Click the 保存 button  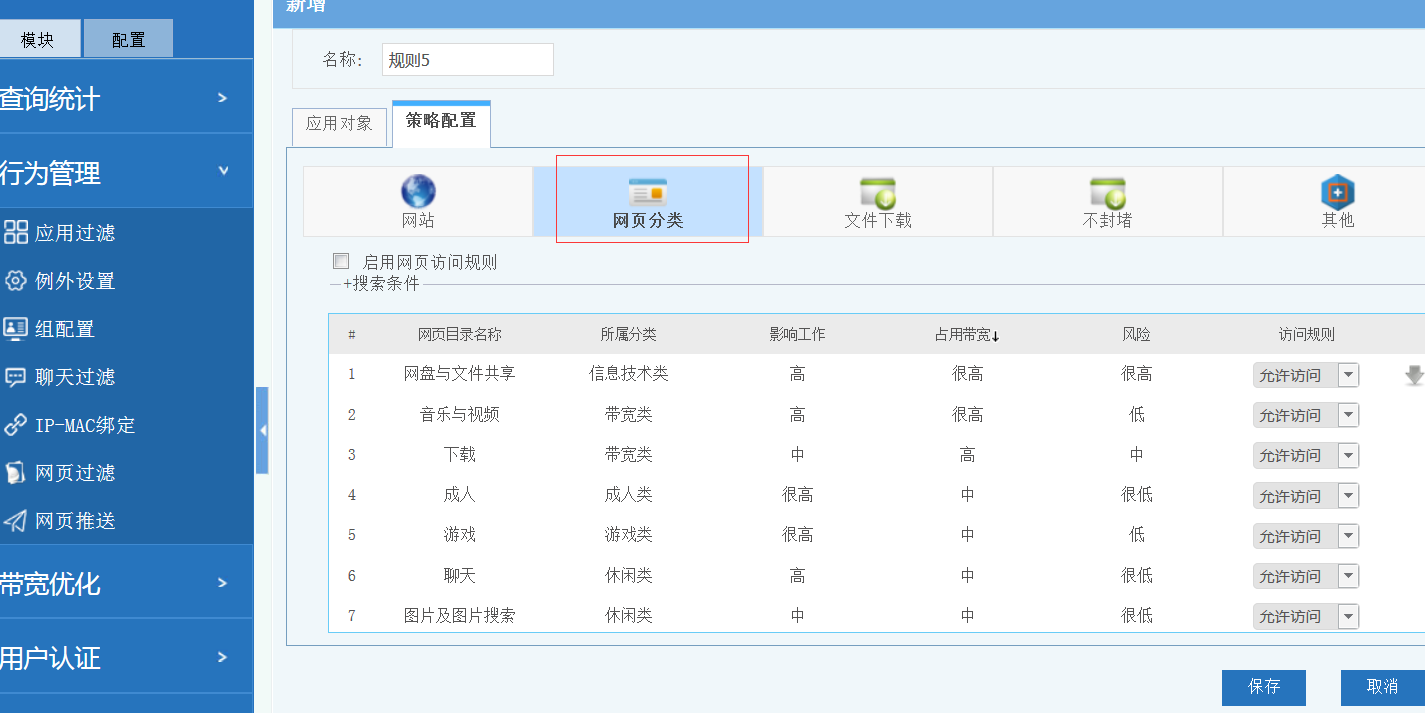(x=1263, y=687)
